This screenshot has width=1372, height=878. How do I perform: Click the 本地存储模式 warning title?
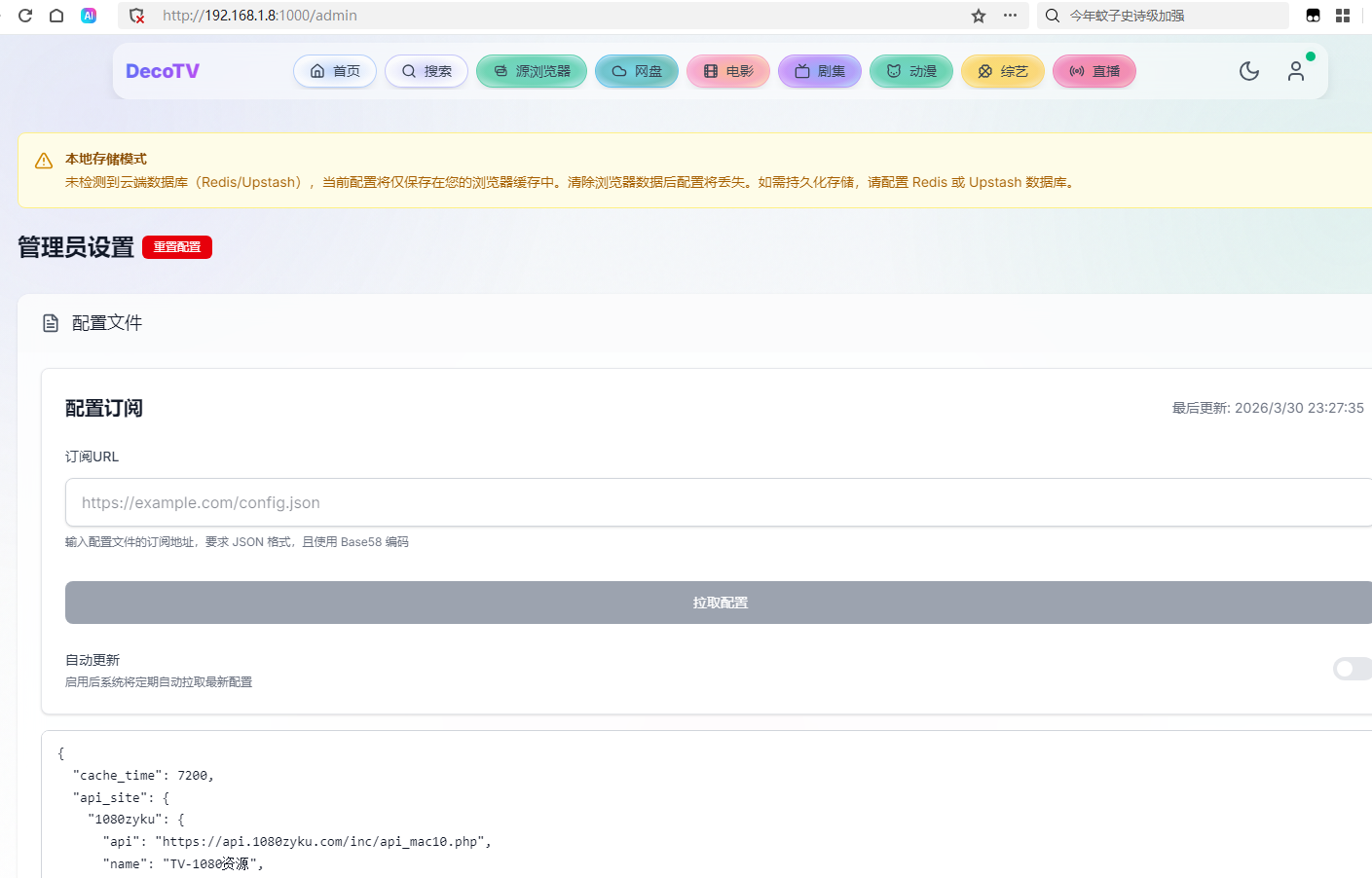(x=106, y=159)
